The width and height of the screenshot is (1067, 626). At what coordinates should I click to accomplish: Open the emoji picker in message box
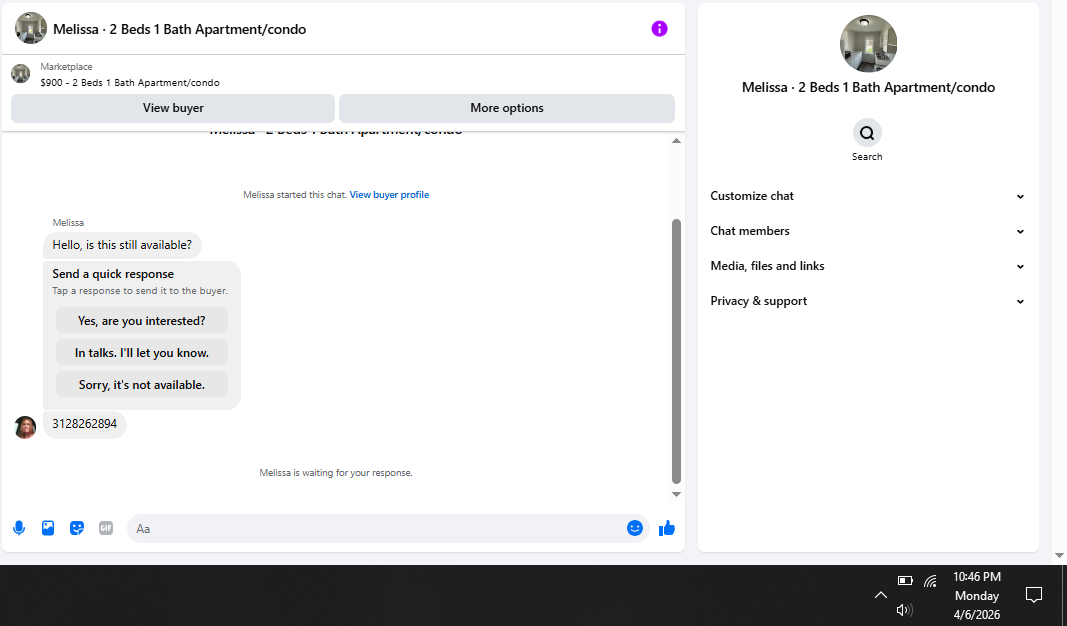click(x=634, y=528)
